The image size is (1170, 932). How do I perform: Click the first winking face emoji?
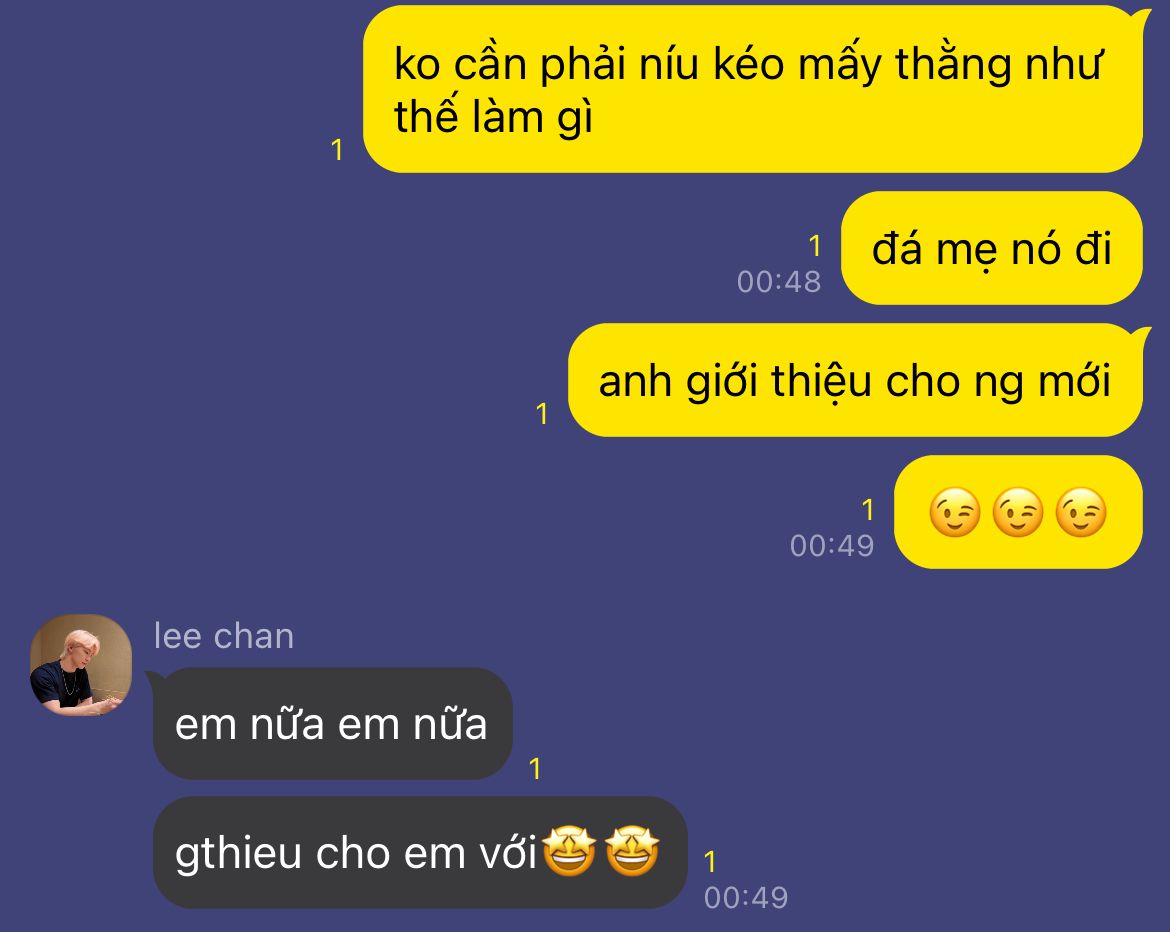[954, 513]
